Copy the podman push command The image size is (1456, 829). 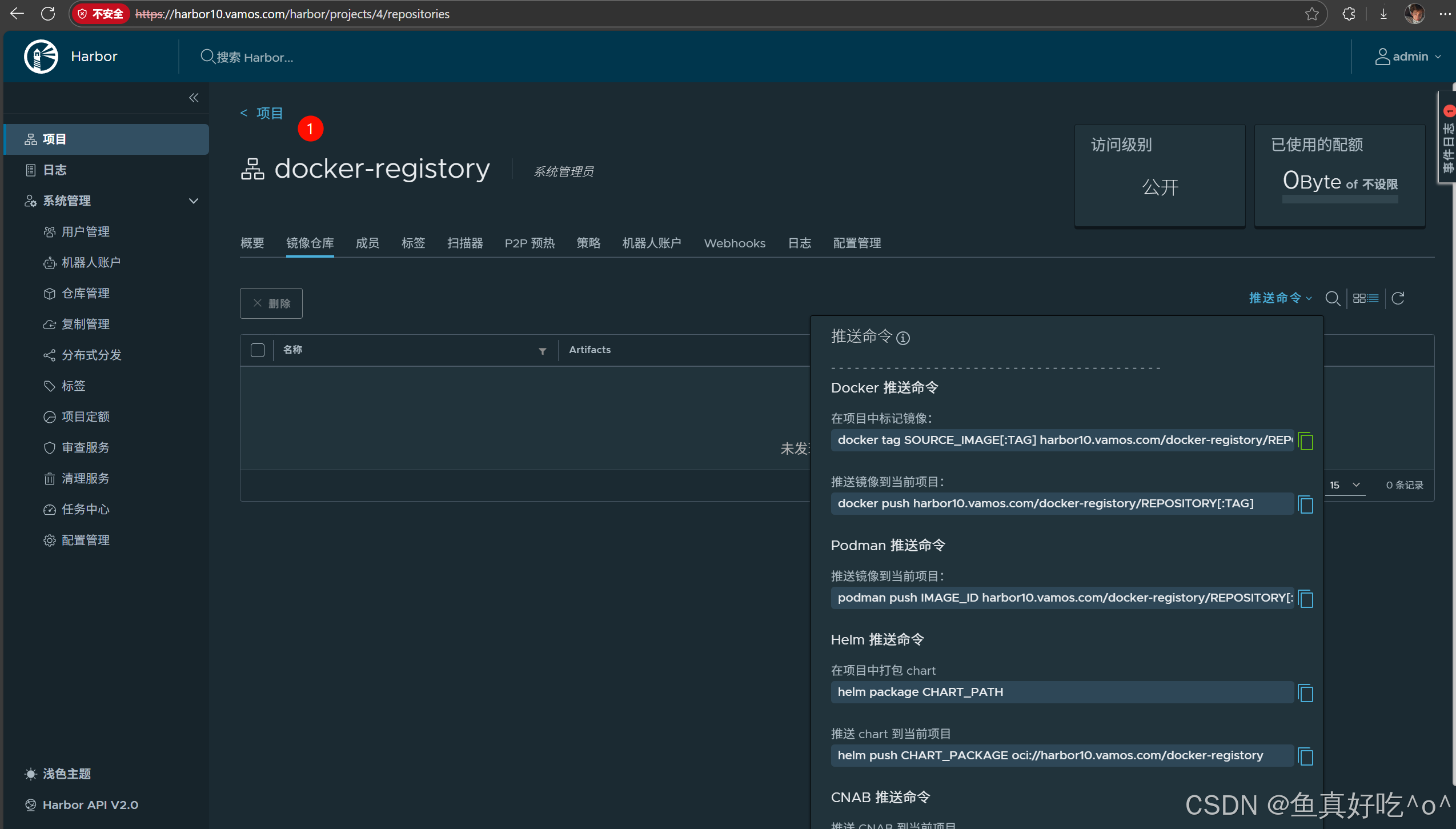pos(1306,599)
